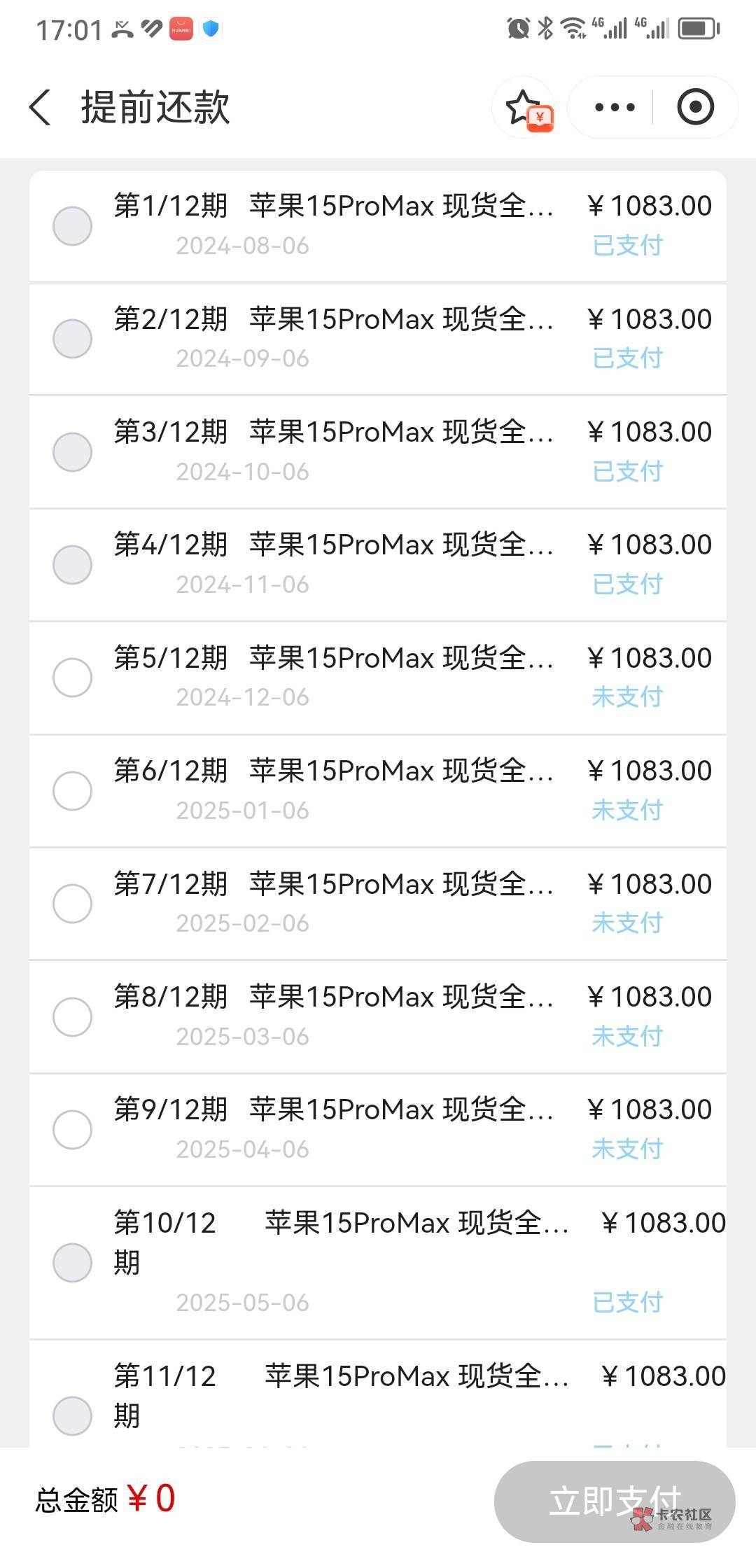This screenshot has height=1568, width=756.
Task: Select the radio button for installment 5/12
Action: coord(73,678)
